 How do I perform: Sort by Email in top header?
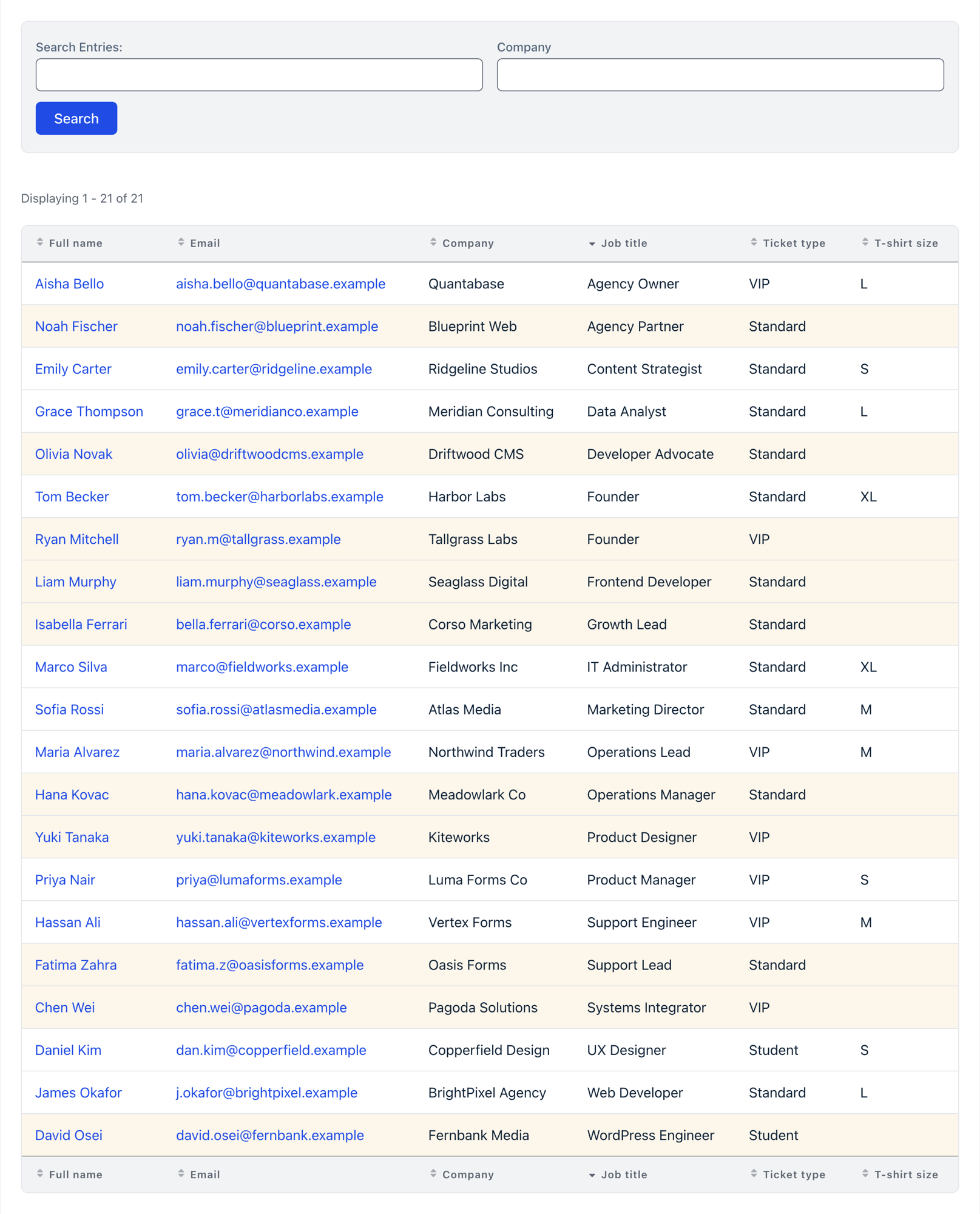198,243
